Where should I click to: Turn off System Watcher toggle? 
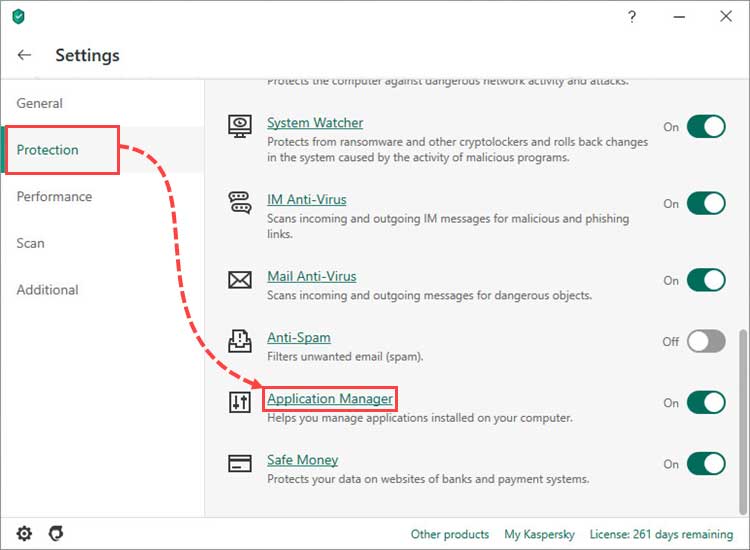706,127
